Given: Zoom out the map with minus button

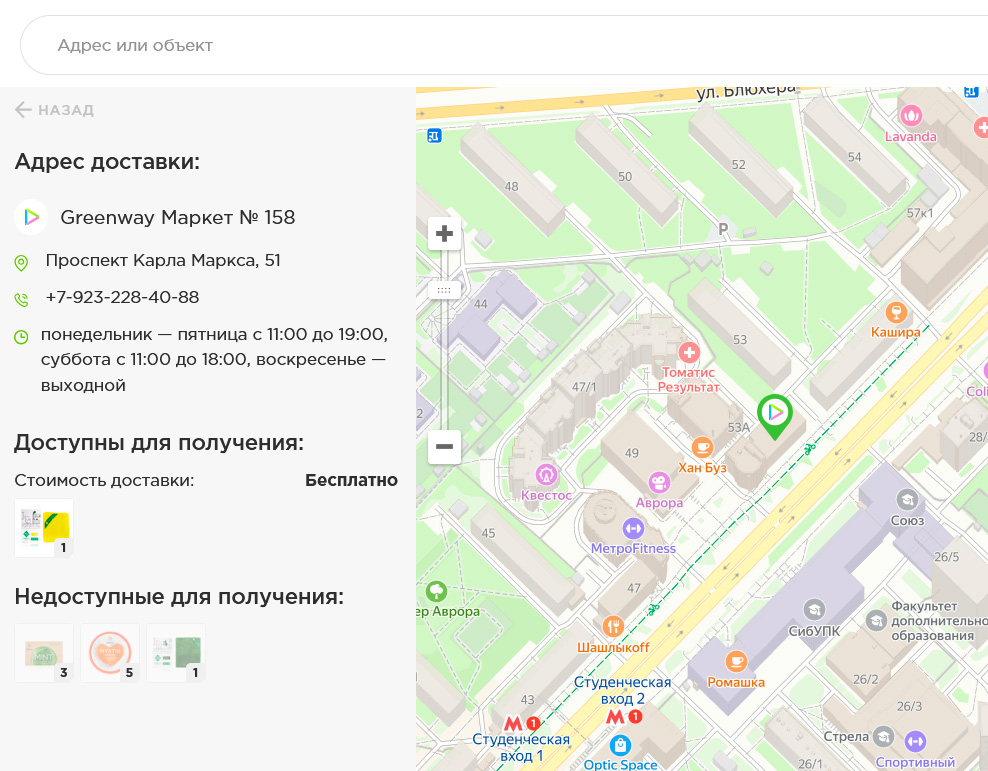Looking at the screenshot, I should [444, 447].
